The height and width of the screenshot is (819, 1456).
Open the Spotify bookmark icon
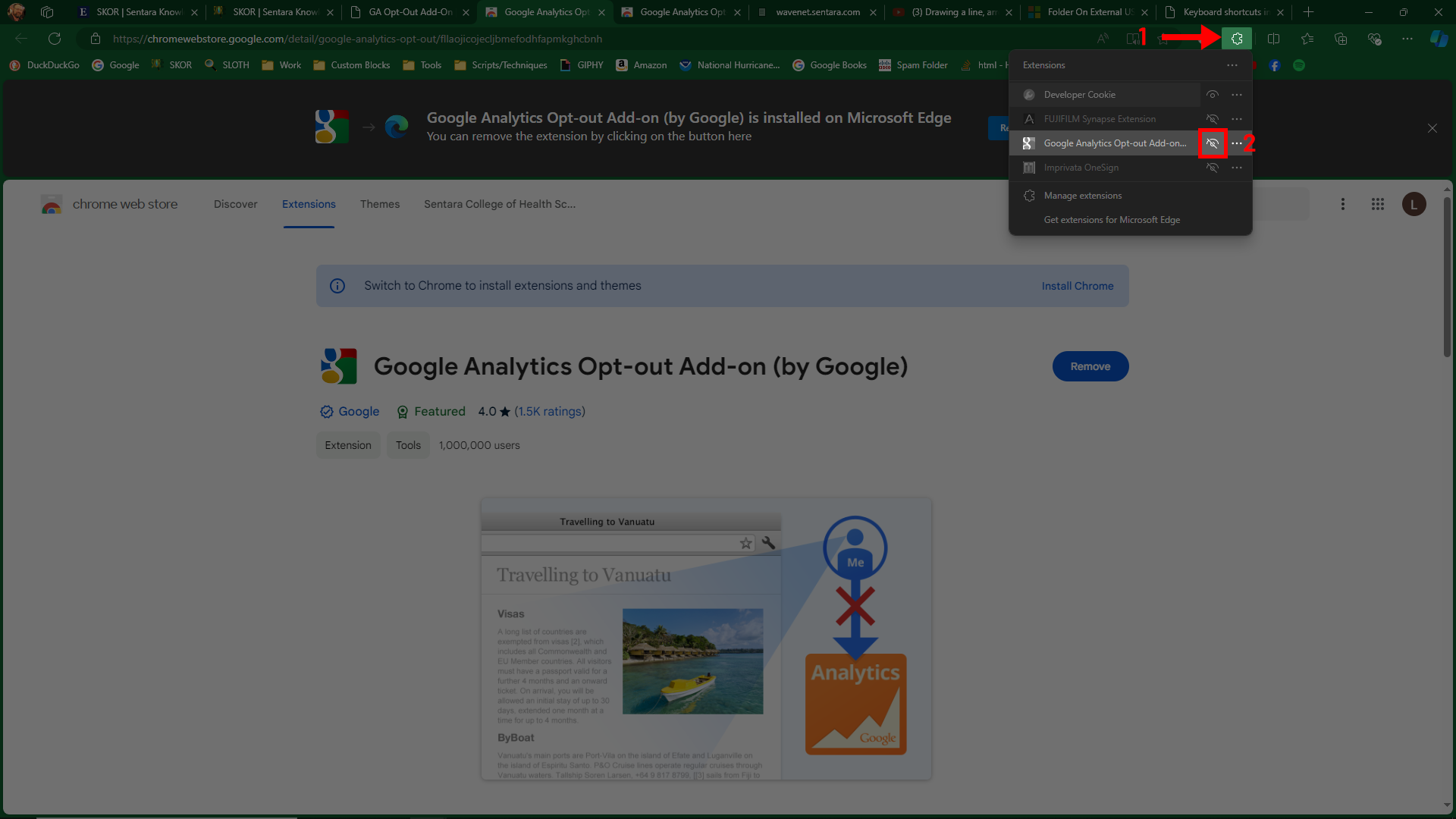[1299, 66]
